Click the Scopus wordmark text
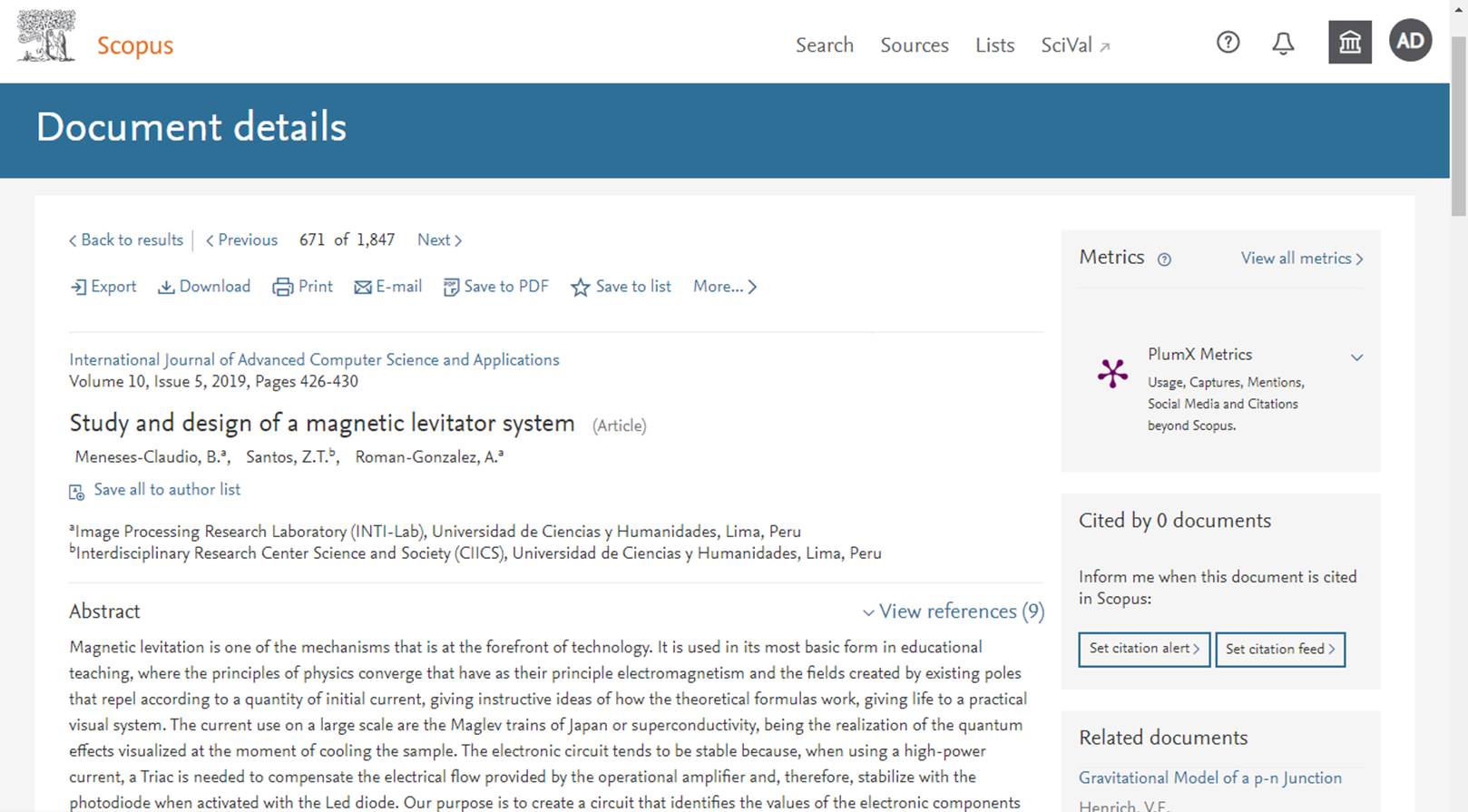1468x812 pixels. (x=135, y=45)
